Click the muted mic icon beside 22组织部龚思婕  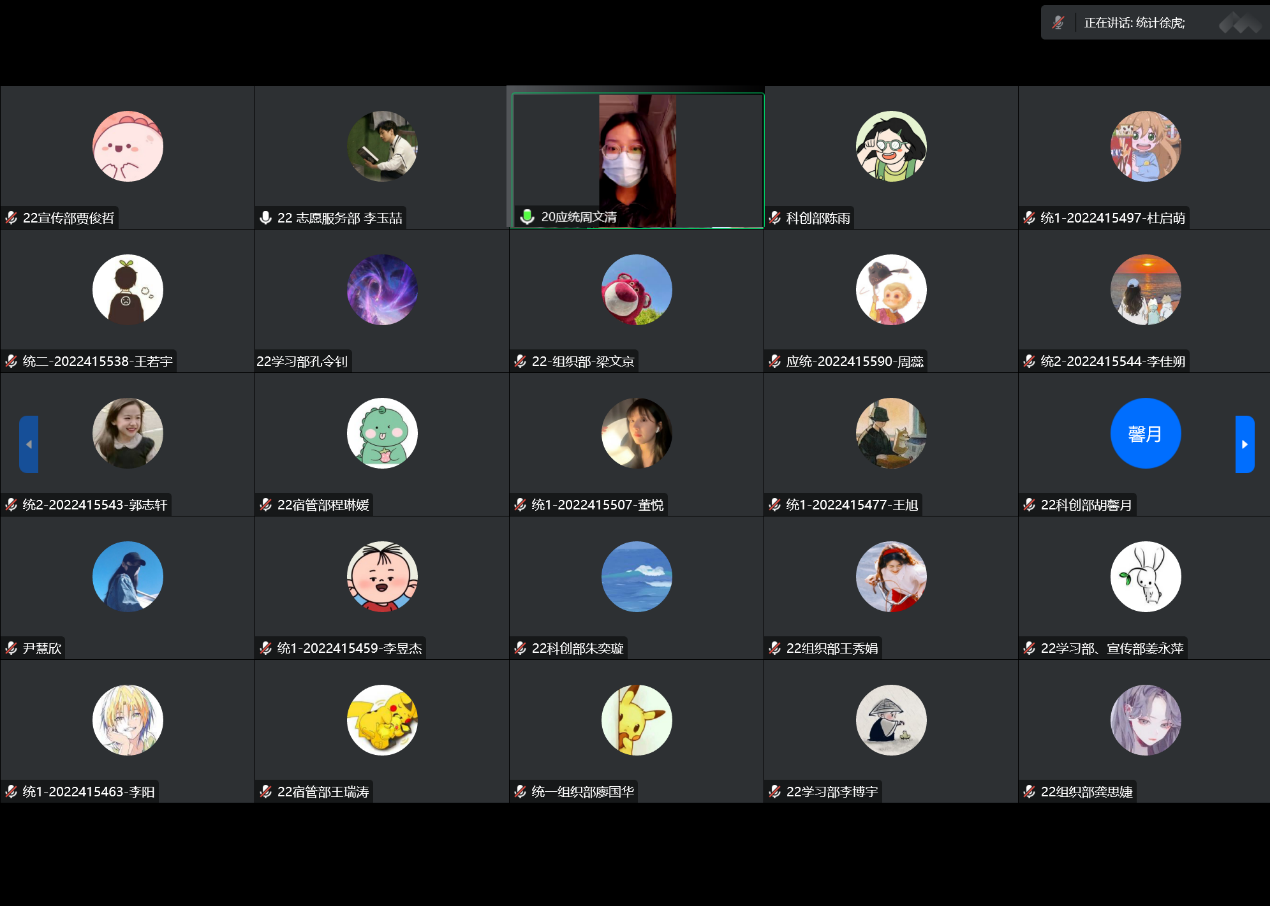[x=1029, y=792]
